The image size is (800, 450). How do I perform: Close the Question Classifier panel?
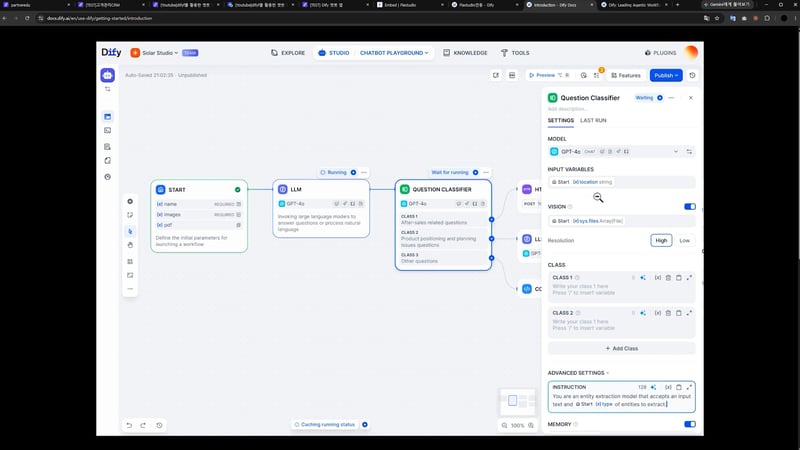coord(691,98)
